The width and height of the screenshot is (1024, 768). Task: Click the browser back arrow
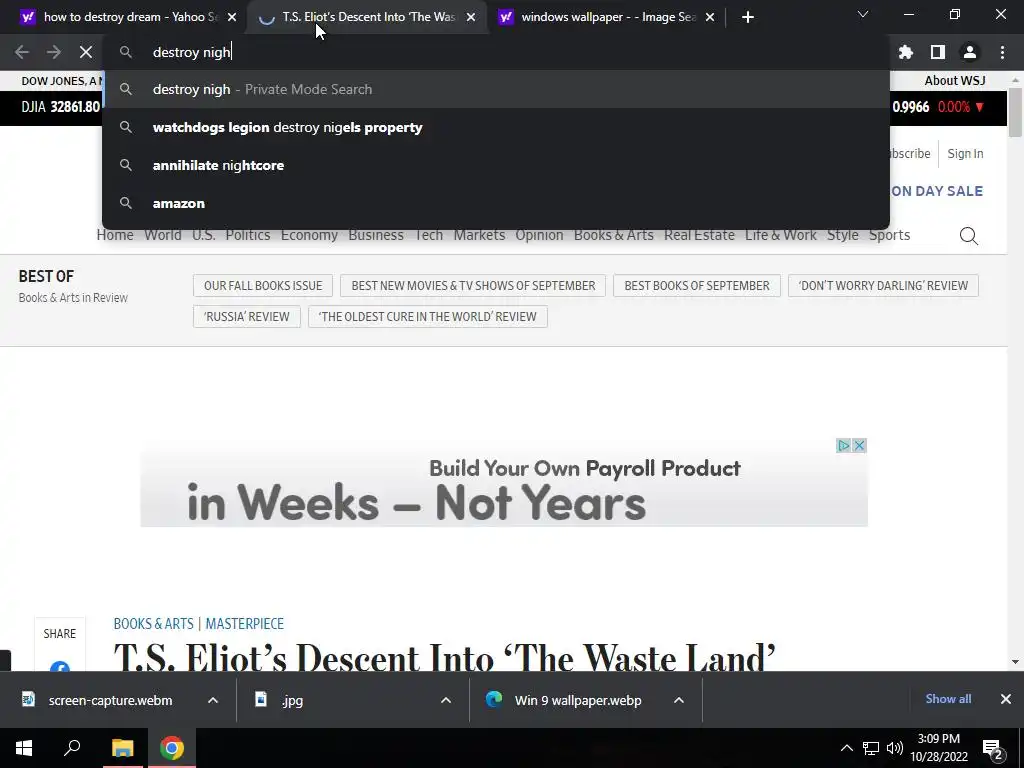point(22,52)
